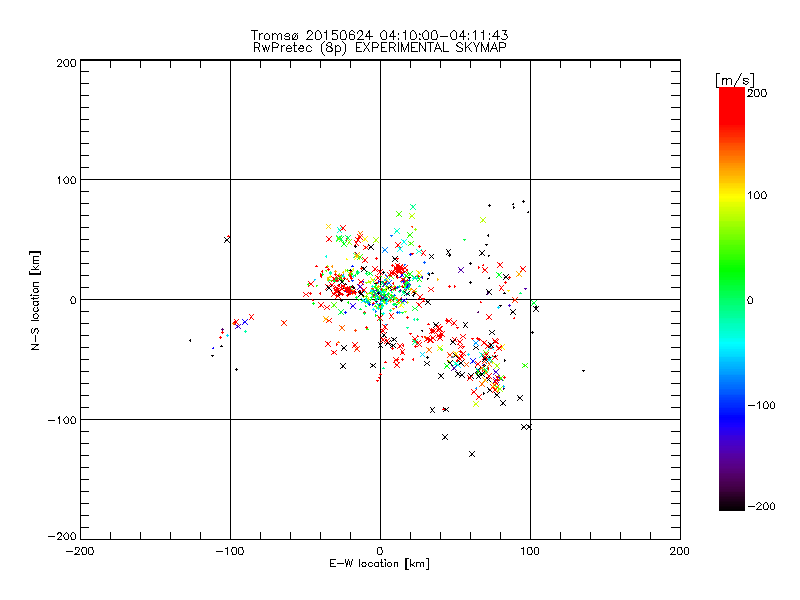This screenshot has width=800, height=600.
Task: Click the colorbar tick label '200'
Action: tap(757, 93)
